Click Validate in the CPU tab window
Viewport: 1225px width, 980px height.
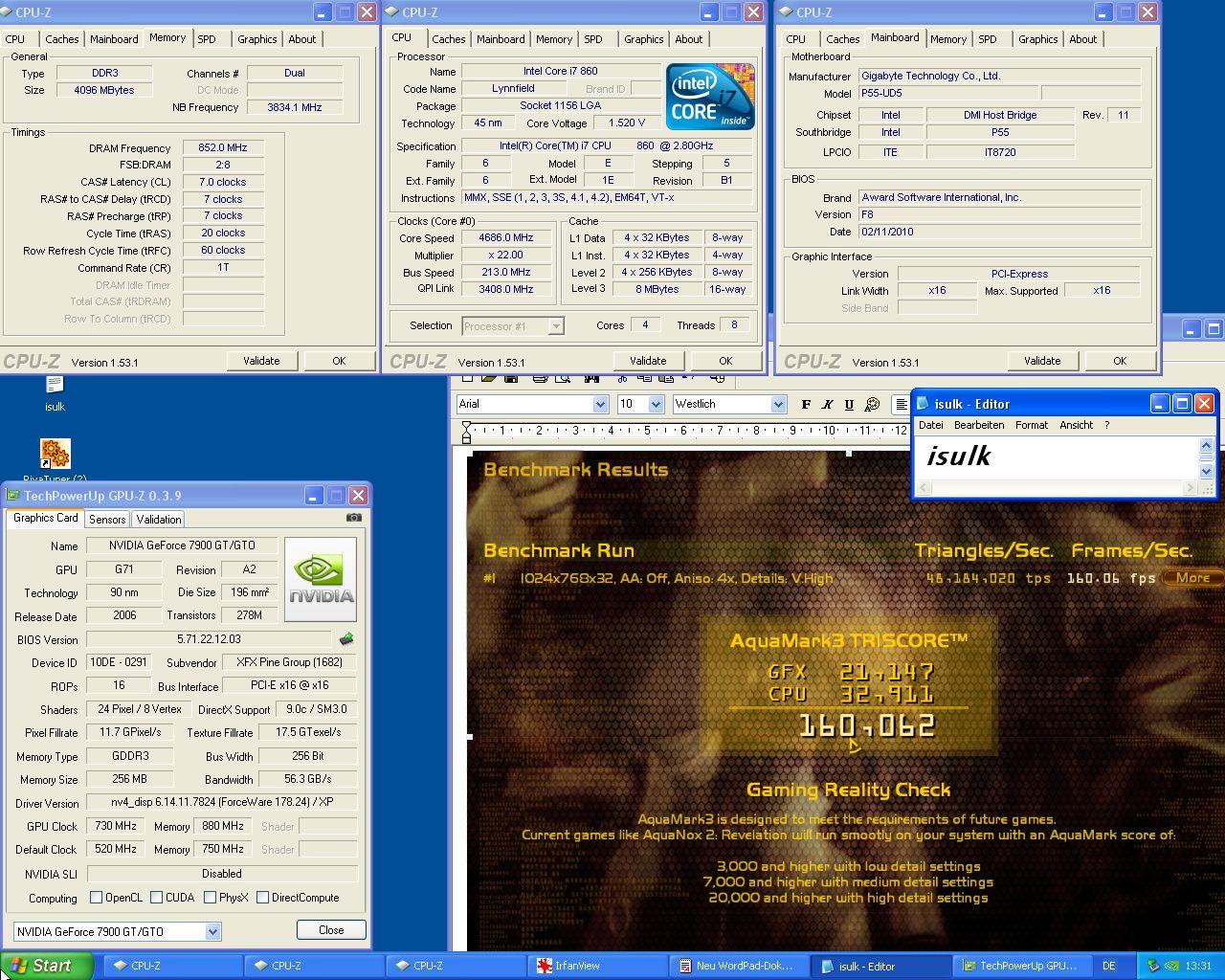click(648, 361)
